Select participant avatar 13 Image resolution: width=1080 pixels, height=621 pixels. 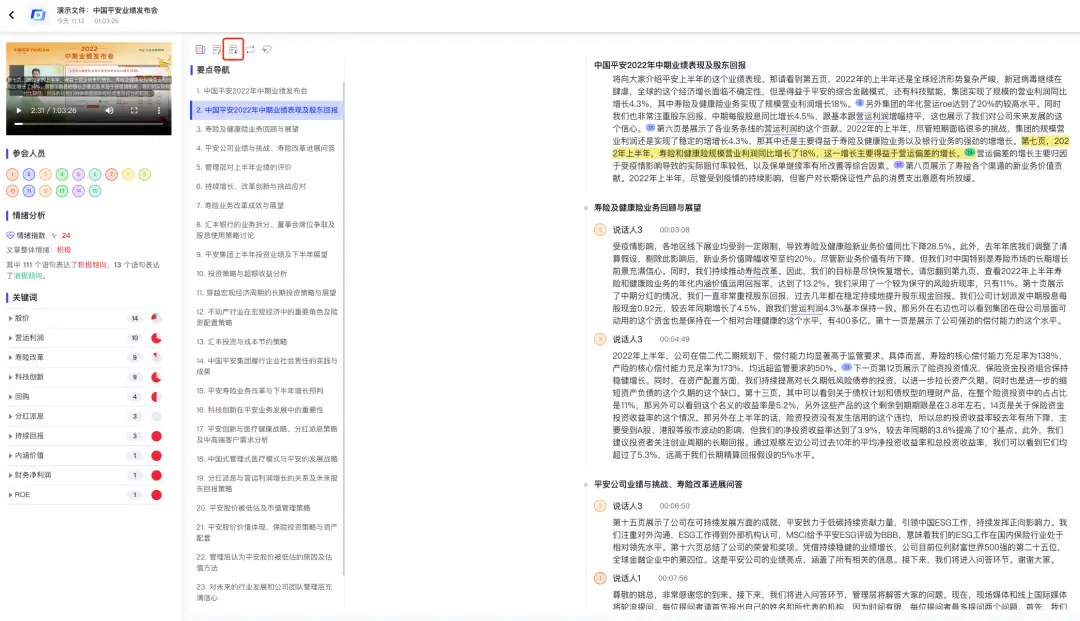point(62,191)
